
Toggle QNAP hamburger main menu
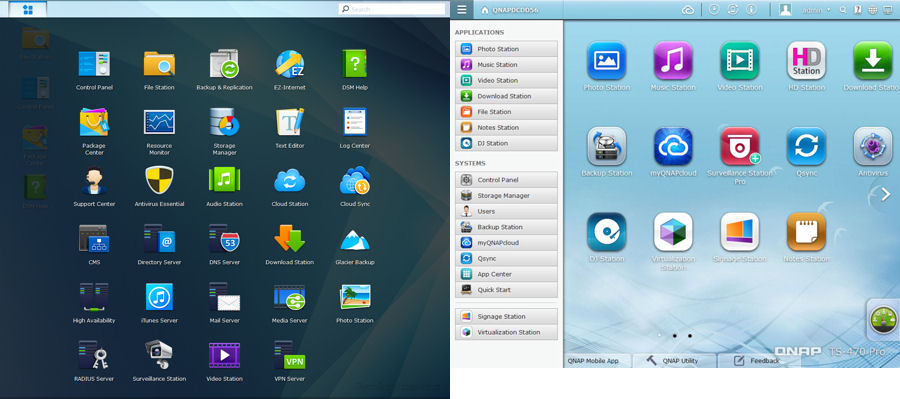462,9
